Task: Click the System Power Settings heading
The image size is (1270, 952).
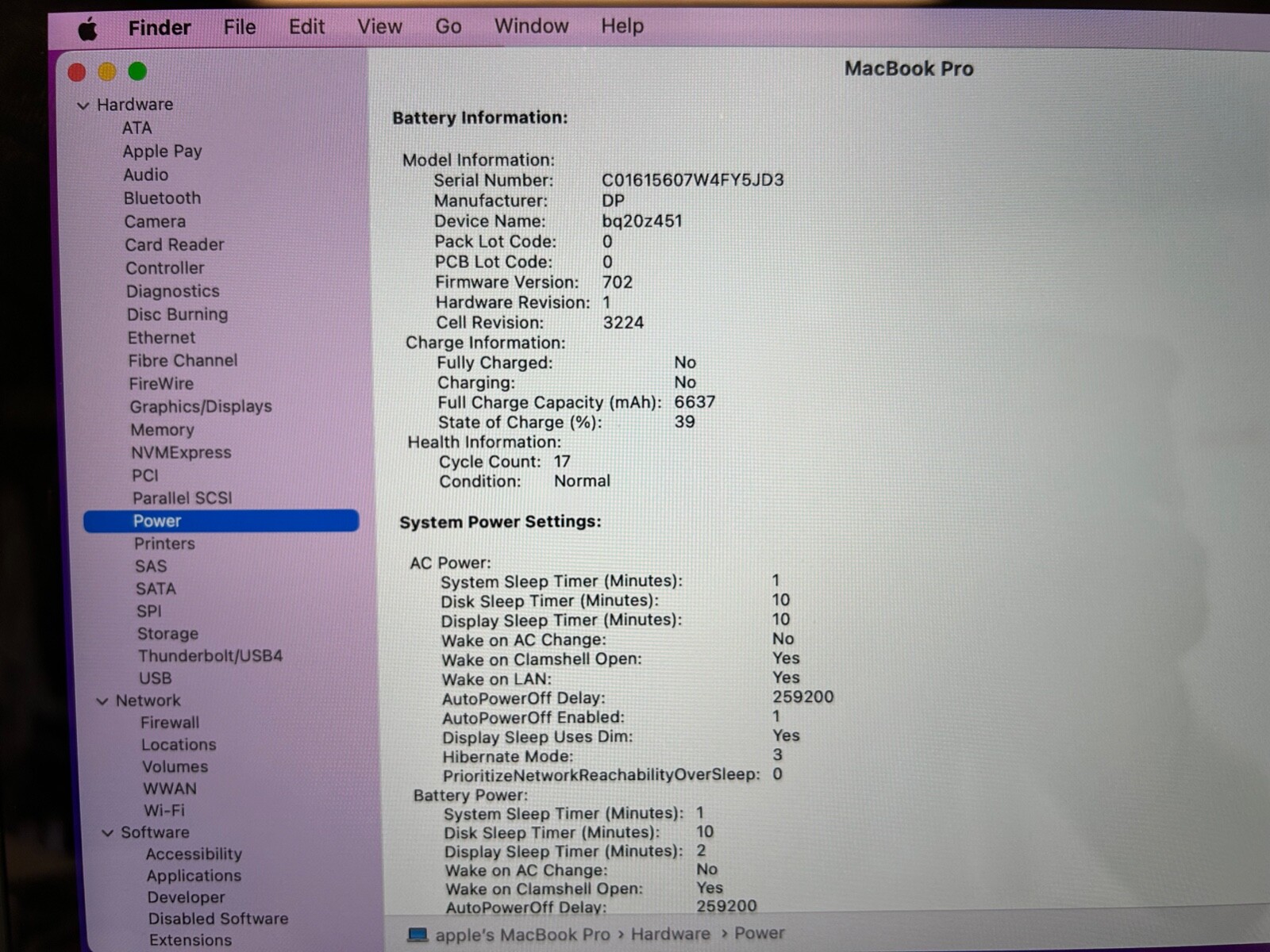Action: 501,522
